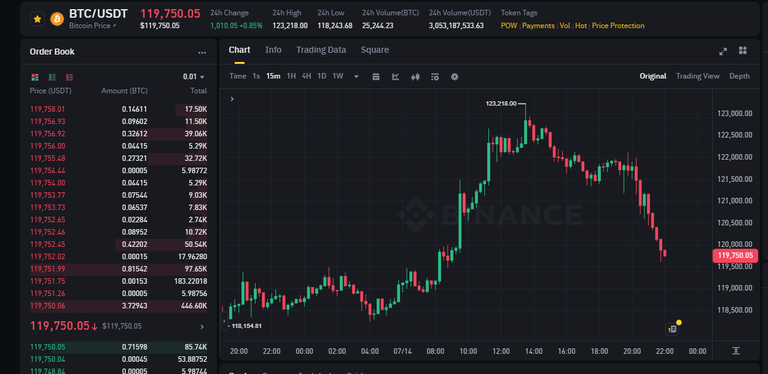The image size is (768, 374).
Task: Click the Payments token tag
Action: click(538, 26)
